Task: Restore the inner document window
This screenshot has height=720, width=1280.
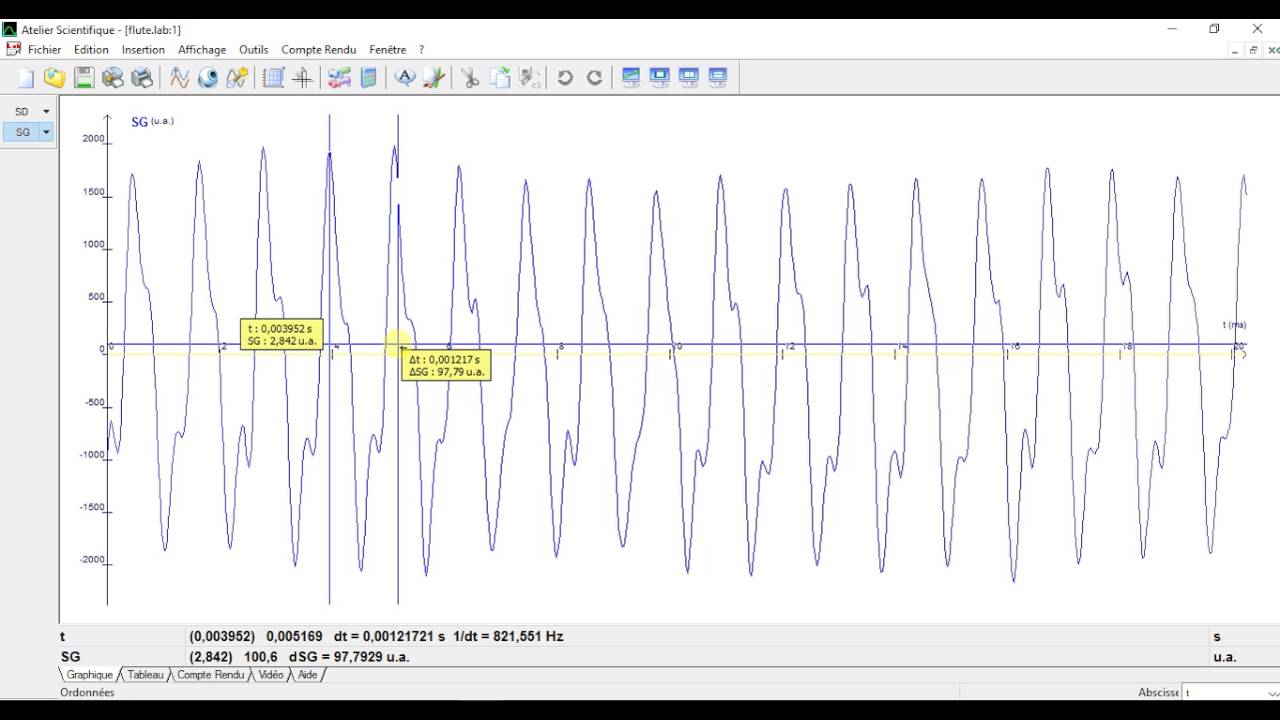Action: point(1254,49)
